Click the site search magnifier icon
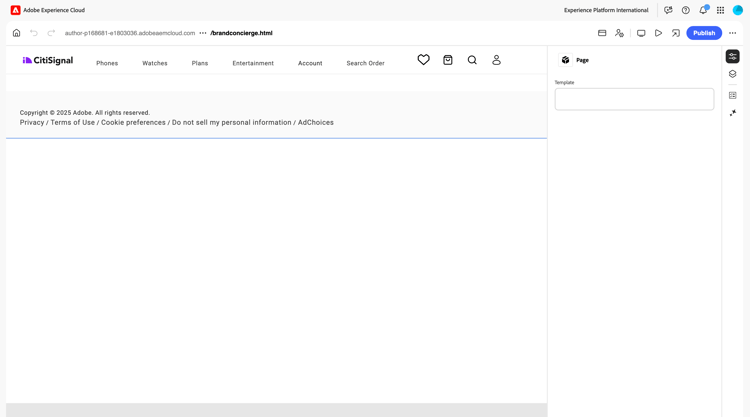 click(x=472, y=60)
